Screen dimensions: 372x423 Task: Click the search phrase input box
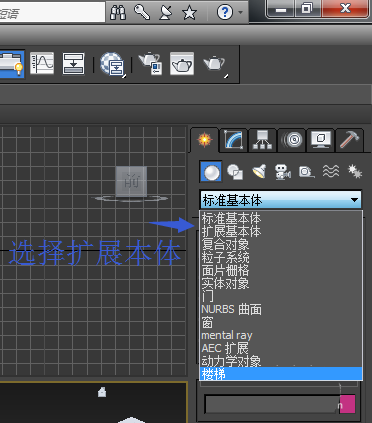[x=52, y=12]
